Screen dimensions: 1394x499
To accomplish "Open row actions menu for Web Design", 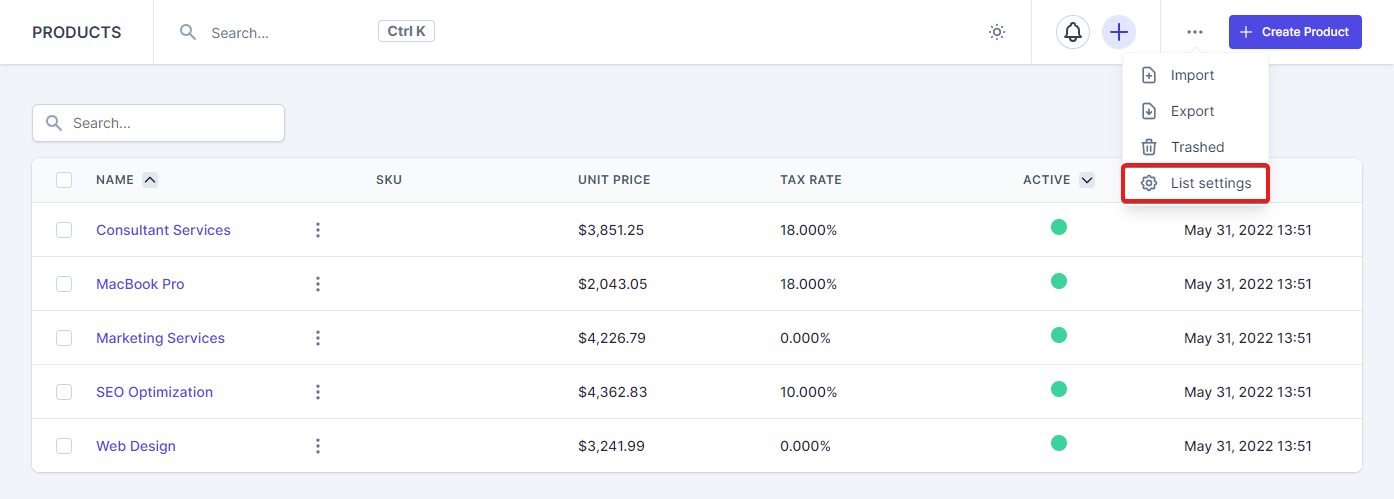I will coord(318,446).
